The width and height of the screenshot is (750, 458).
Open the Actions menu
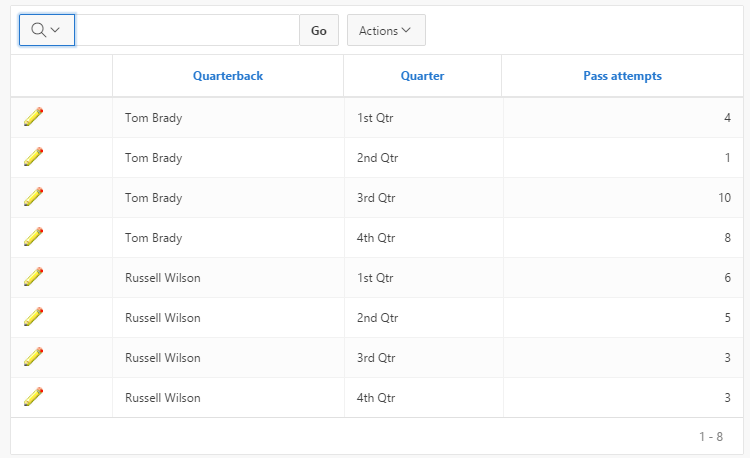click(x=386, y=30)
